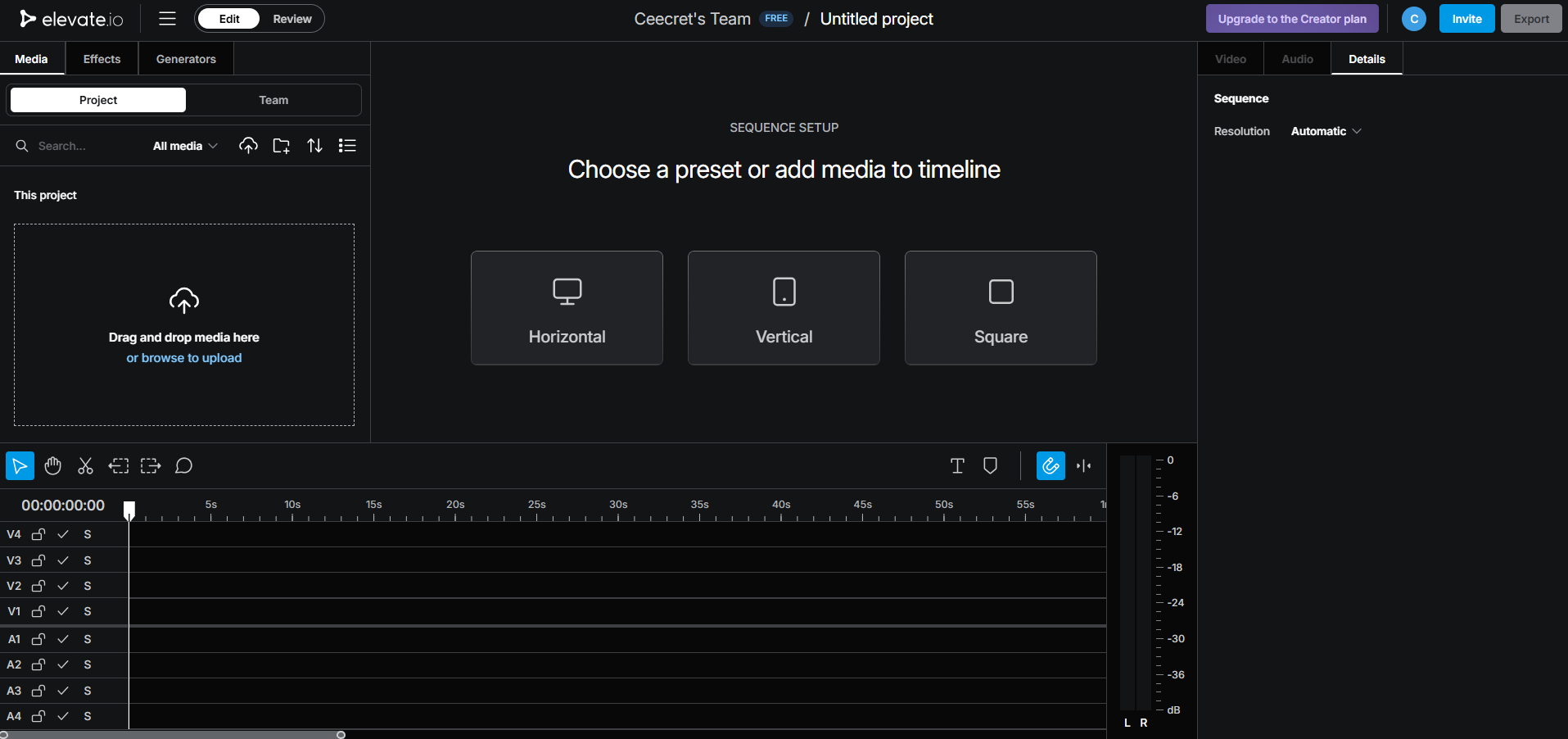Image resolution: width=1568 pixels, height=739 pixels.
Task: Switch to the Effects tab
Action: (x=101, y=58)
